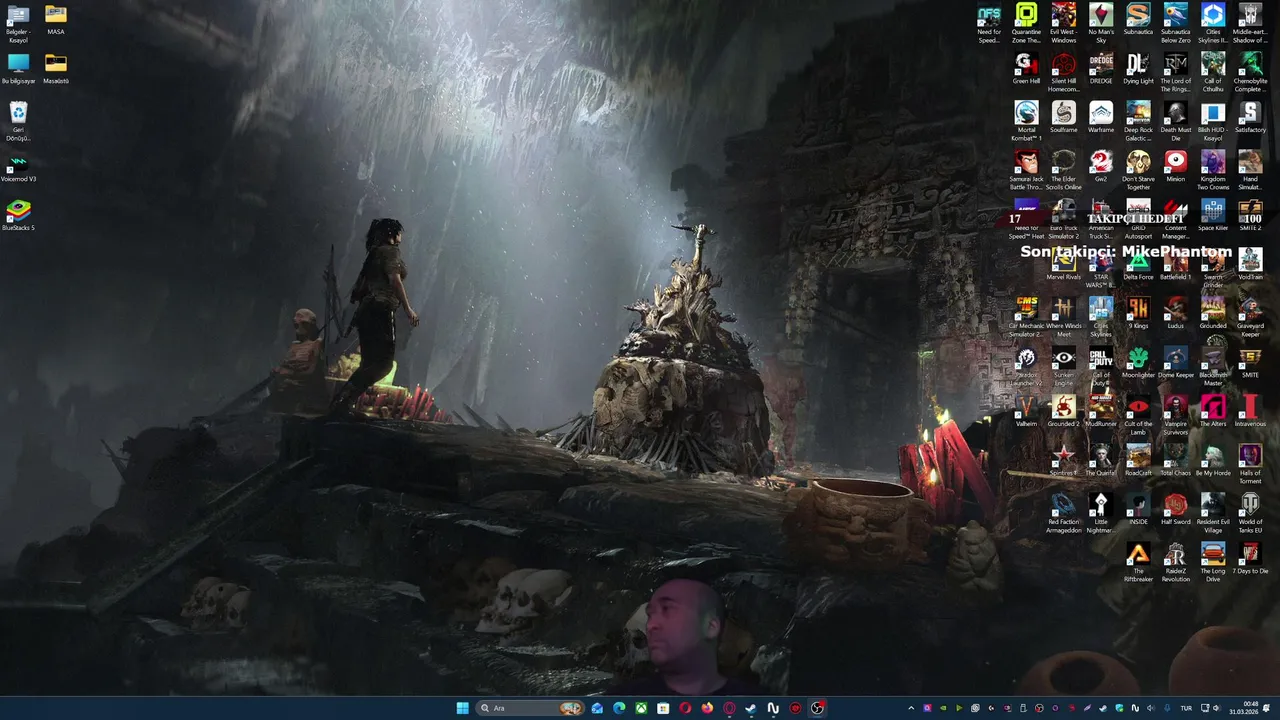Launch Mortal Kombat 1 shortcut

[1026, 120]
